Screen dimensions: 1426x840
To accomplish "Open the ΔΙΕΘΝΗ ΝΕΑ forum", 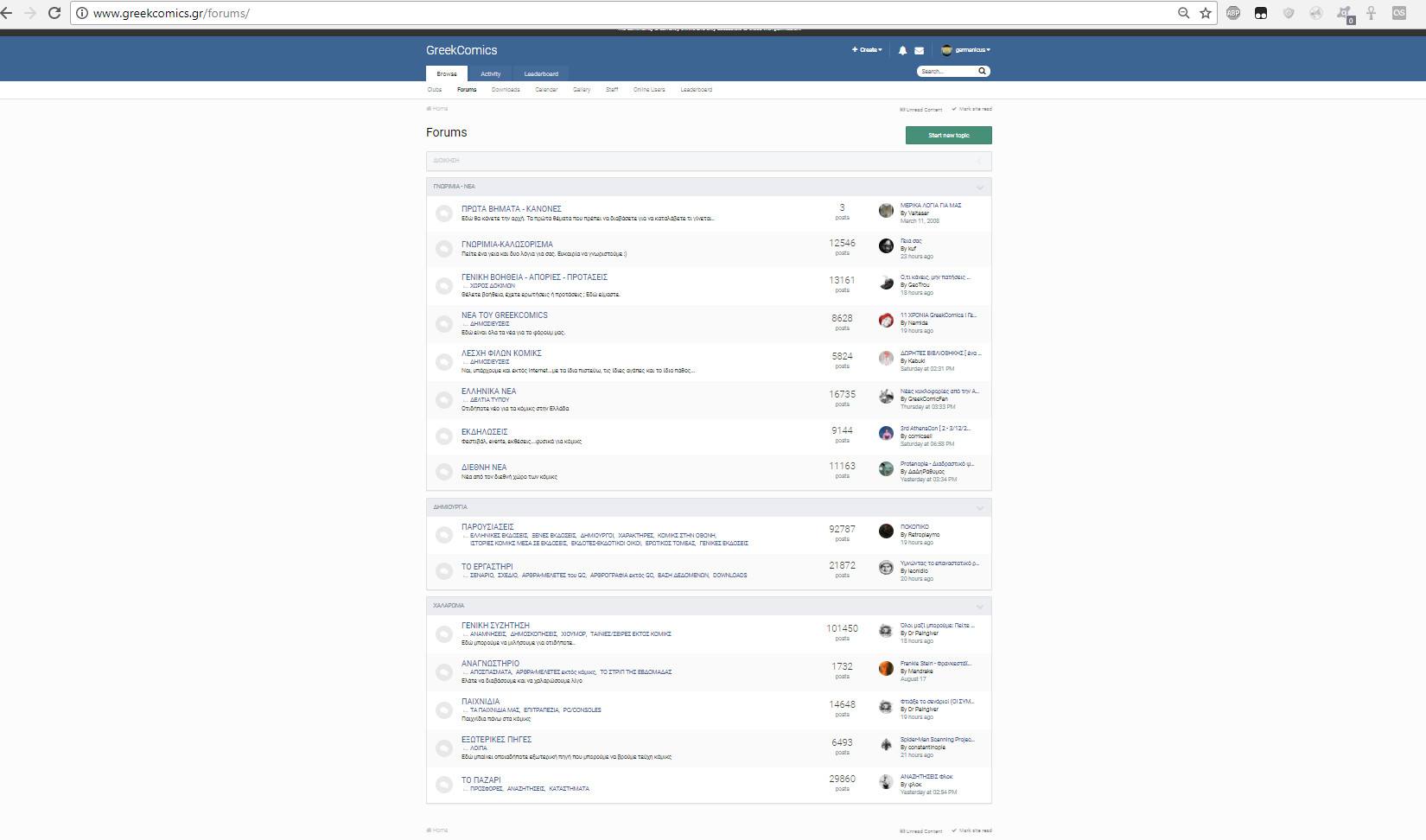I will tap(484, 468).
